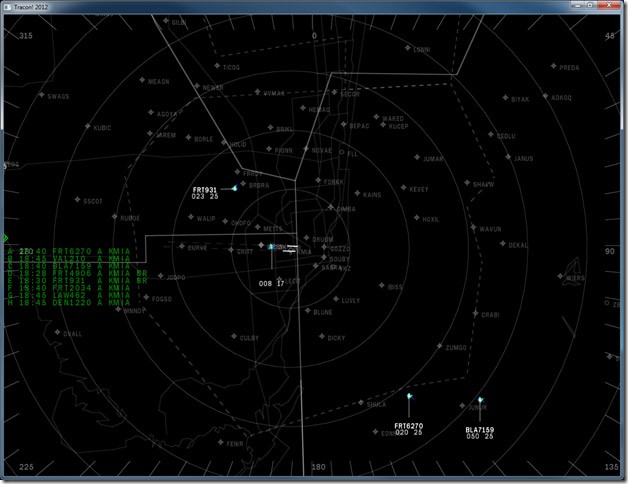Close the Tracon! 2012 window
Screen dimensions: 628x484
point(610,7)
